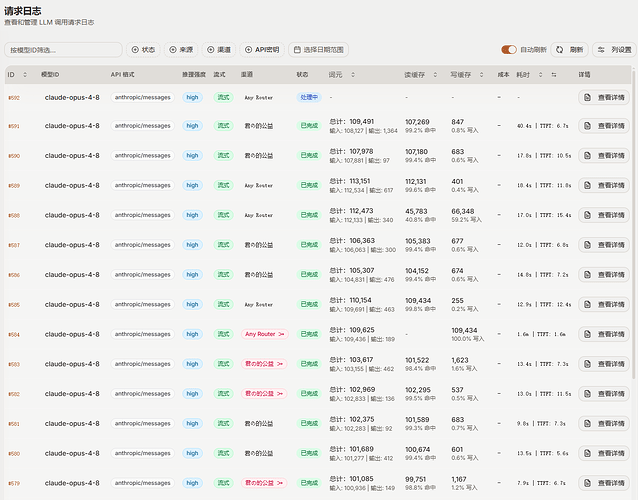
Task: Click the plus icon on API key filter
Action: (248, 50)
